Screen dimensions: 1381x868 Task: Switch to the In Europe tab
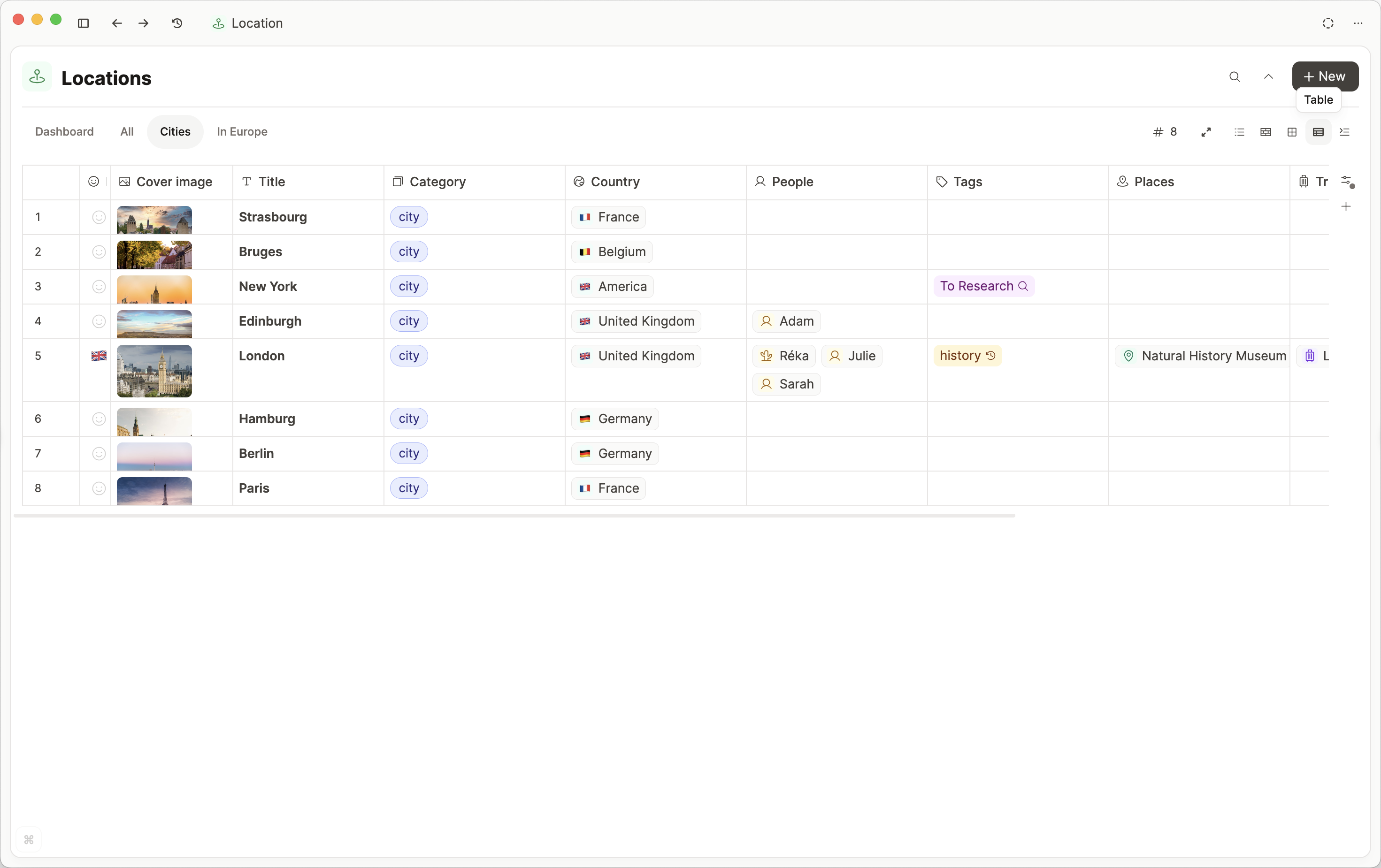tap(241, 132)
